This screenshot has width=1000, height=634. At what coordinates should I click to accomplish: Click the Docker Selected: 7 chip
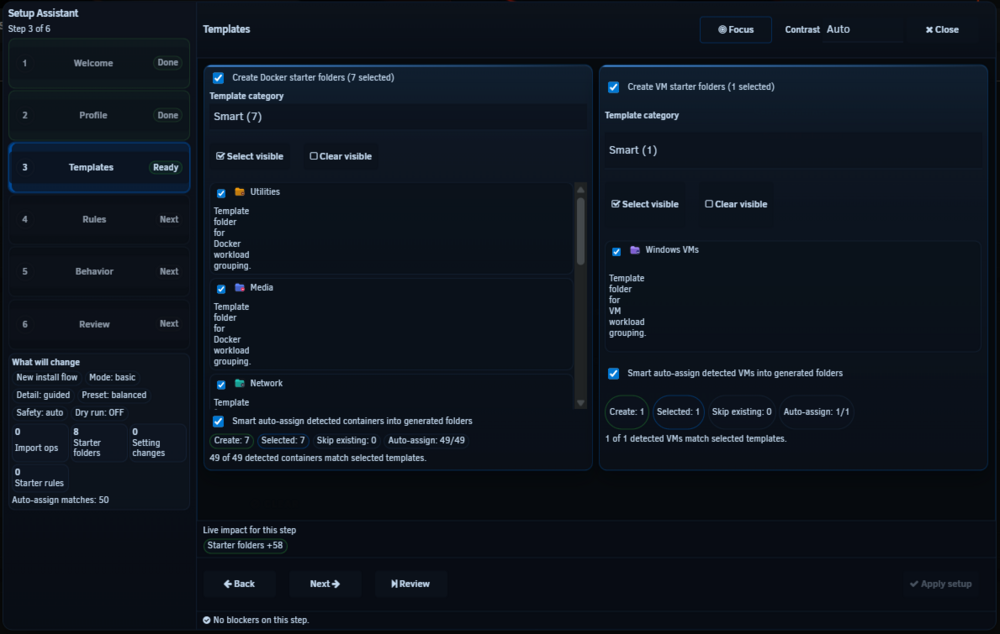(x=283, y=441)
